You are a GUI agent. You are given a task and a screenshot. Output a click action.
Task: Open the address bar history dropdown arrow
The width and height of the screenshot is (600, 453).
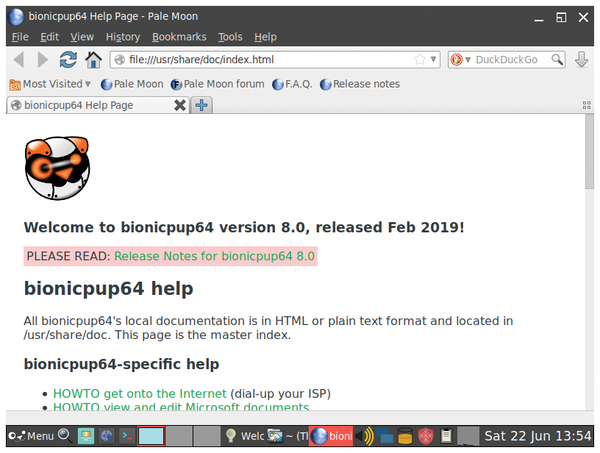click(x=433, y=59)
